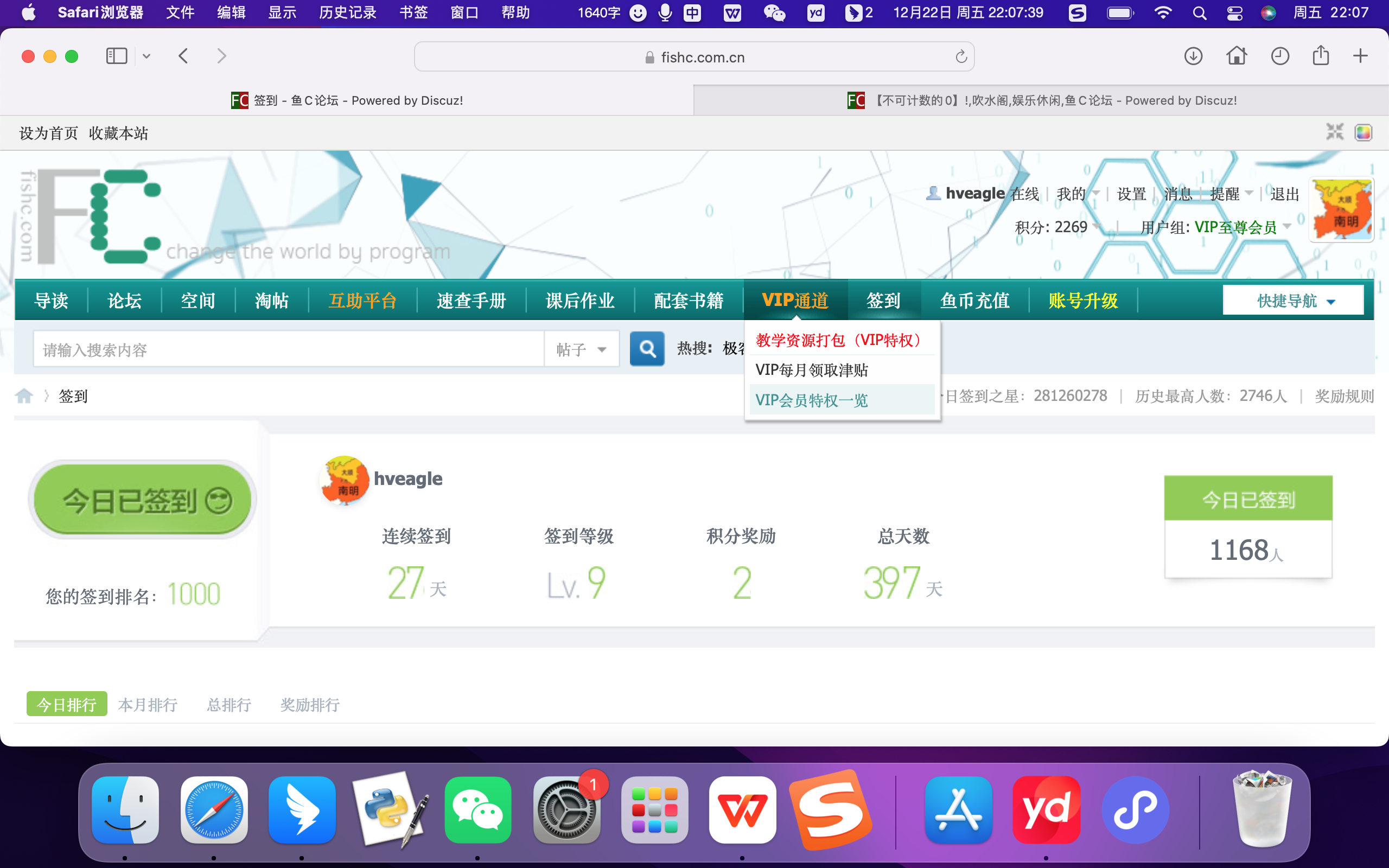
Task: Open Python IDLE in the Dock
Action: coord(390,810)
